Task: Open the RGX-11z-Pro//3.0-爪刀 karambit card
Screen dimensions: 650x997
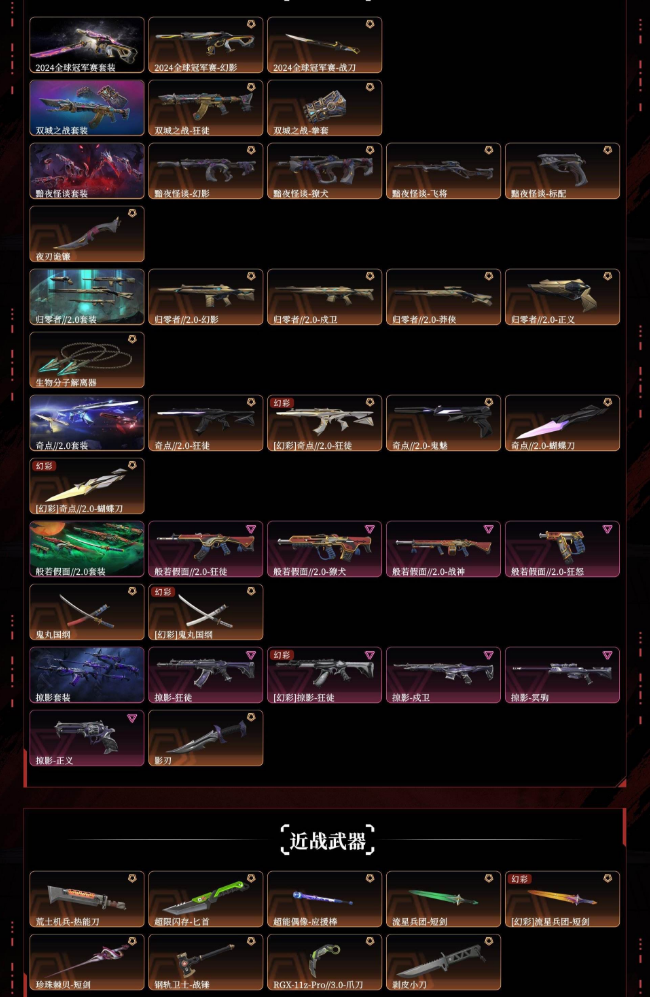Action: (324, 962)
